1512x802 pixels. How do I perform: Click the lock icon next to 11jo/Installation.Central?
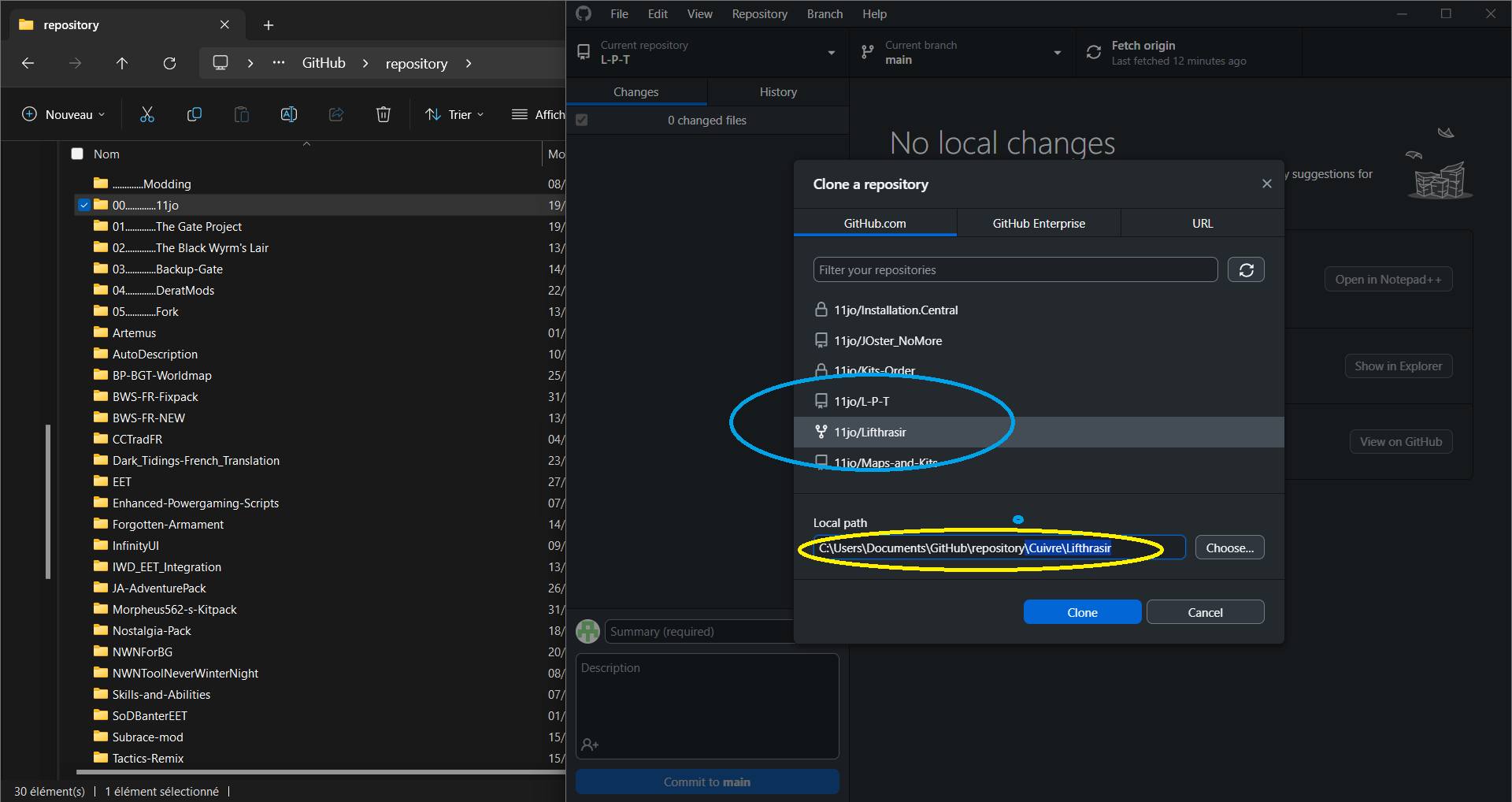click(821, 310)
